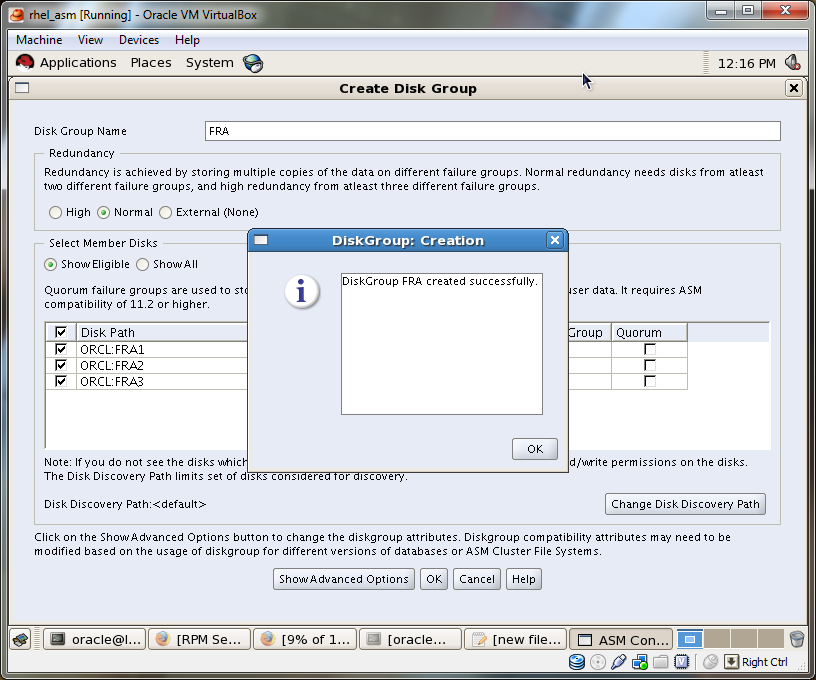Screen dimensions: 816x680
Task: Enable Quorum checkbox for ORCL:FRA1 row
Action: (649, 349)
